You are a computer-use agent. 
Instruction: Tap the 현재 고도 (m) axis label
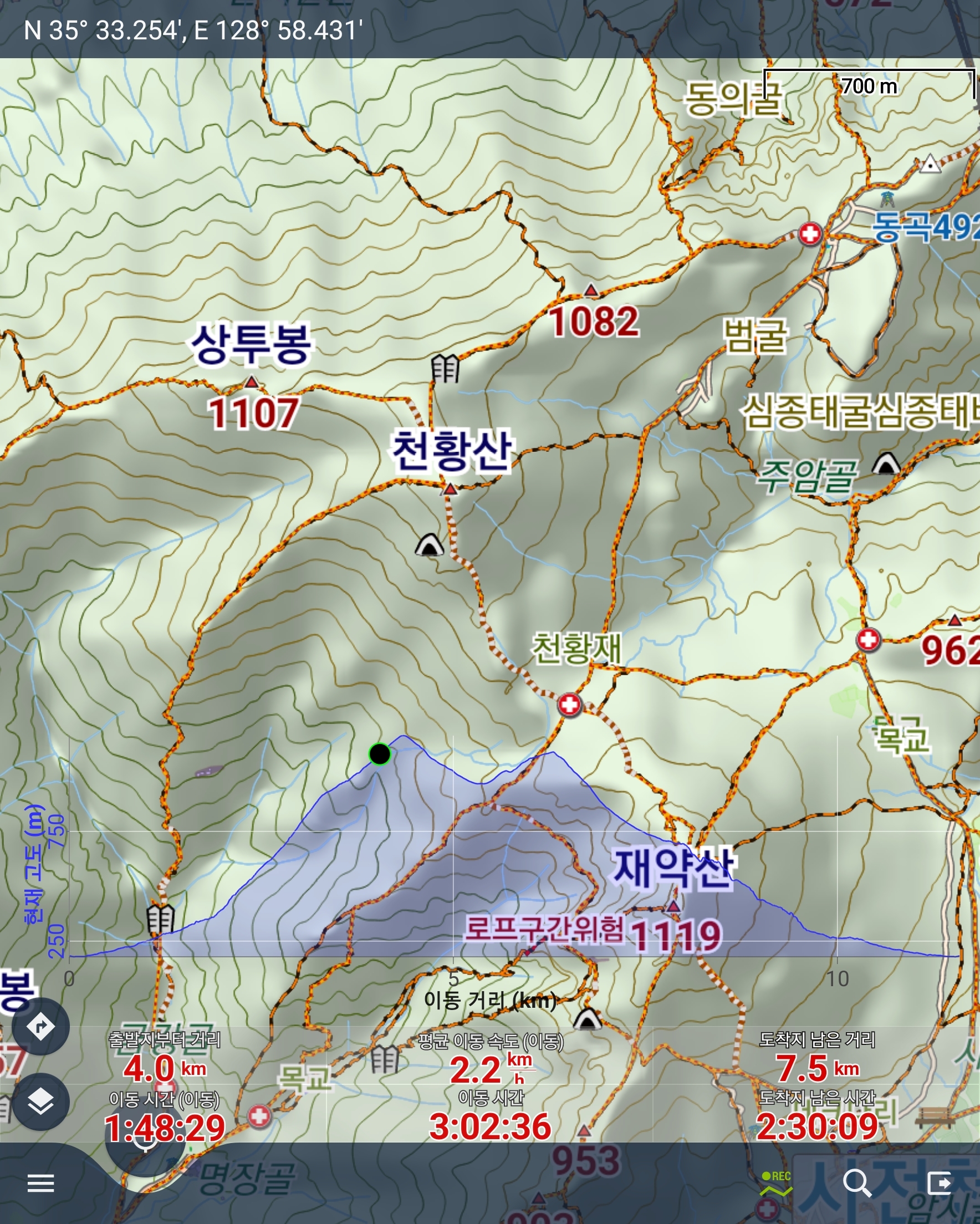[34, 864]
